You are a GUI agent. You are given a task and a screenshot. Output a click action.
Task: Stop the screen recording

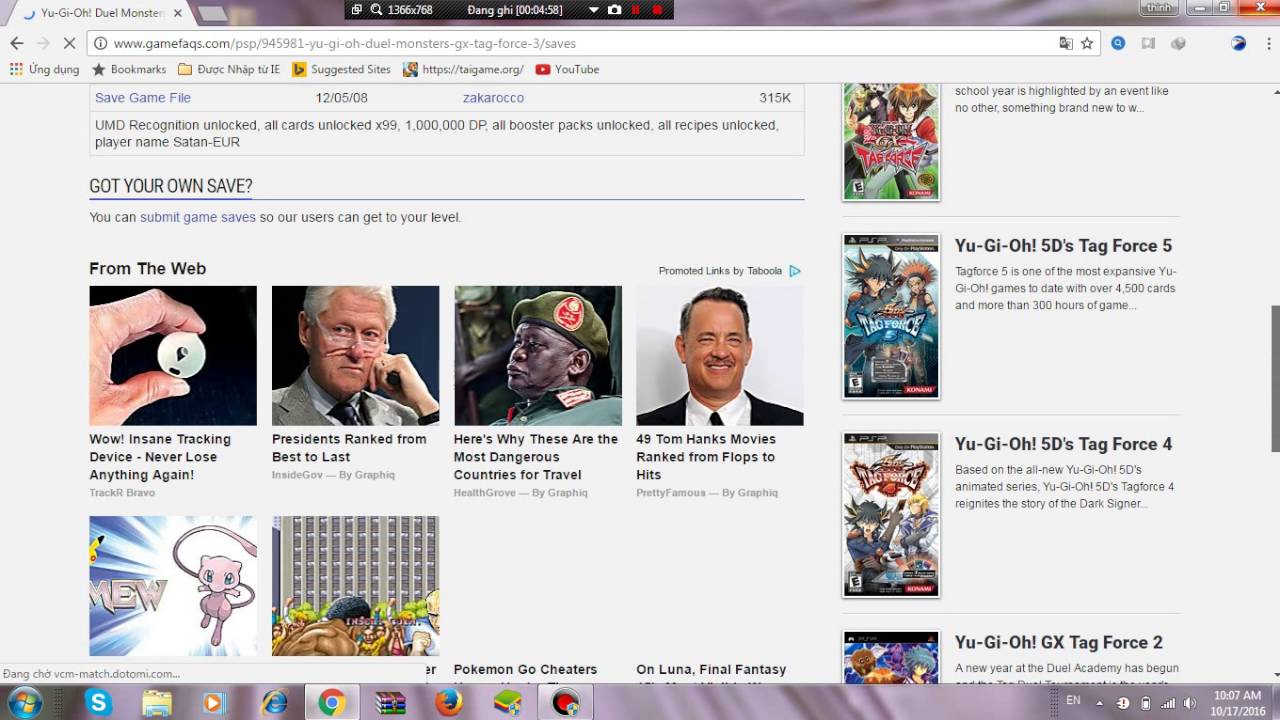[x=657, y=9]
